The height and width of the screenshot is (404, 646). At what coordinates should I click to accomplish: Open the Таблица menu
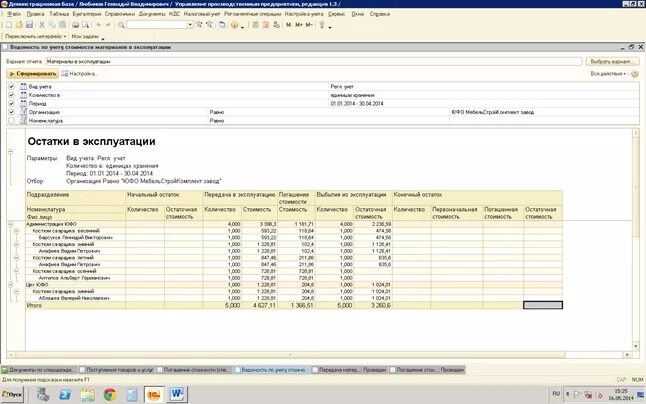(x=59, y=14)
